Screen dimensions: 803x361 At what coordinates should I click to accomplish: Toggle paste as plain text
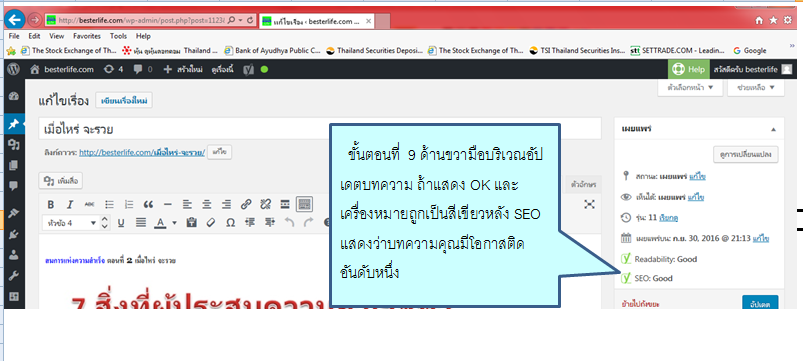tap(192, 222)
